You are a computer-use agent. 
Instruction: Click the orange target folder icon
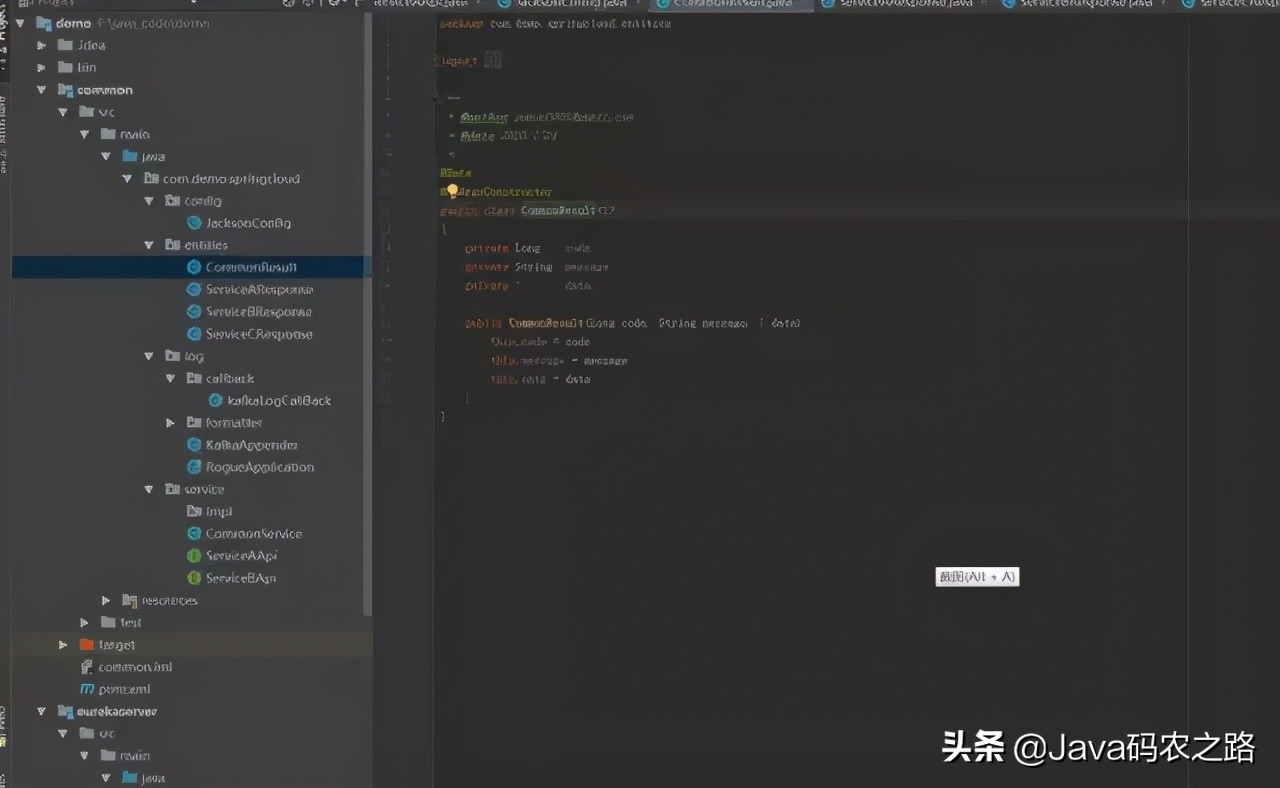click(86, 645)
